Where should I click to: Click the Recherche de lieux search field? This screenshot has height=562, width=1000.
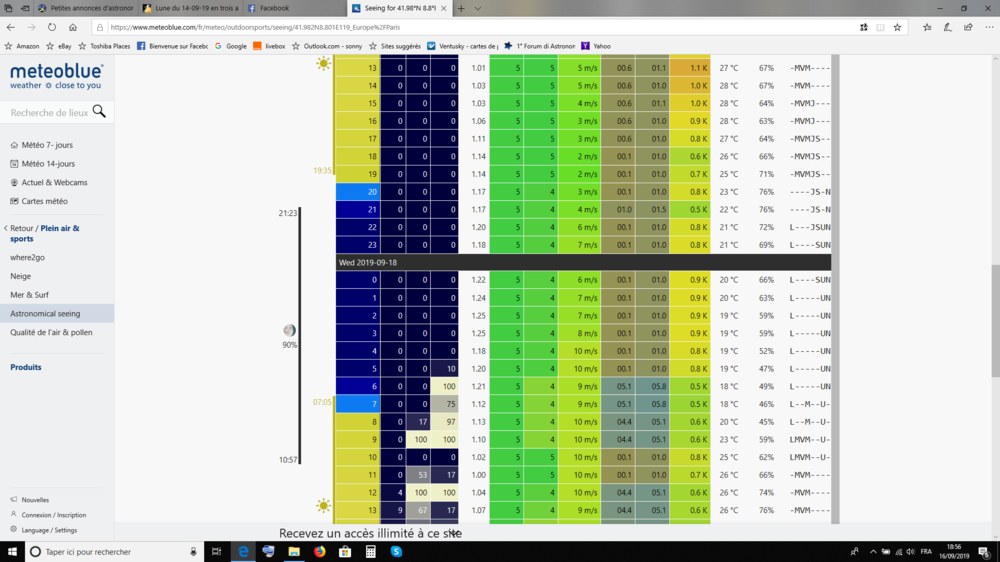(x=49, y=112)
